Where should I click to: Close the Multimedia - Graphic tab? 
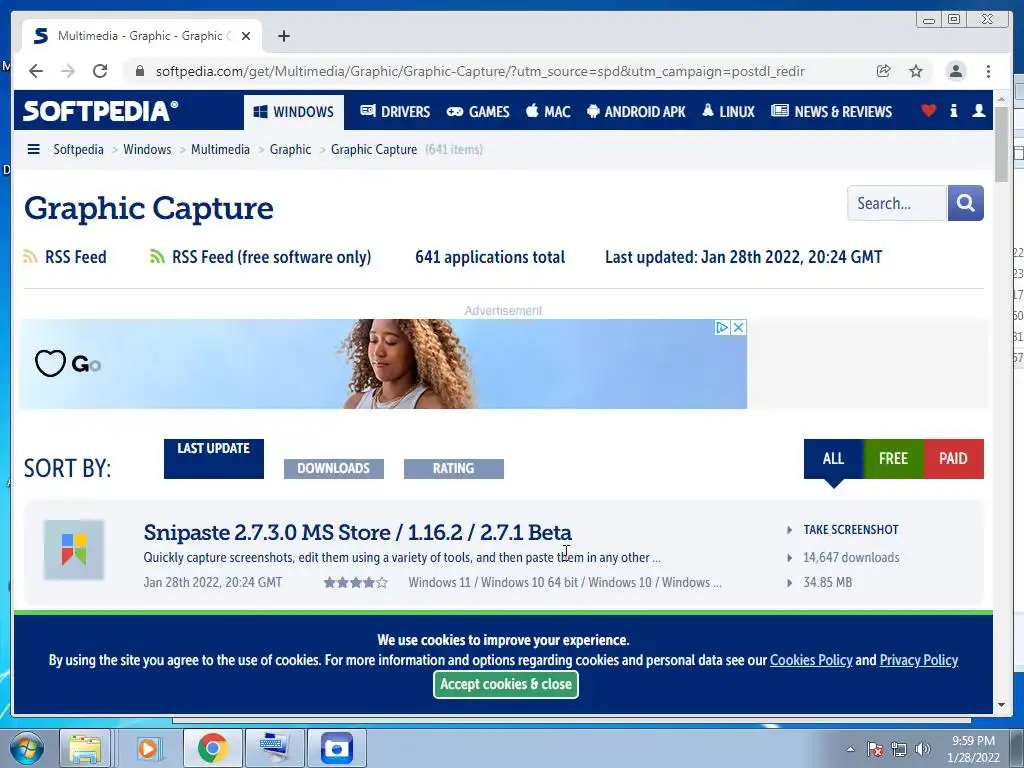coord(246,36)
